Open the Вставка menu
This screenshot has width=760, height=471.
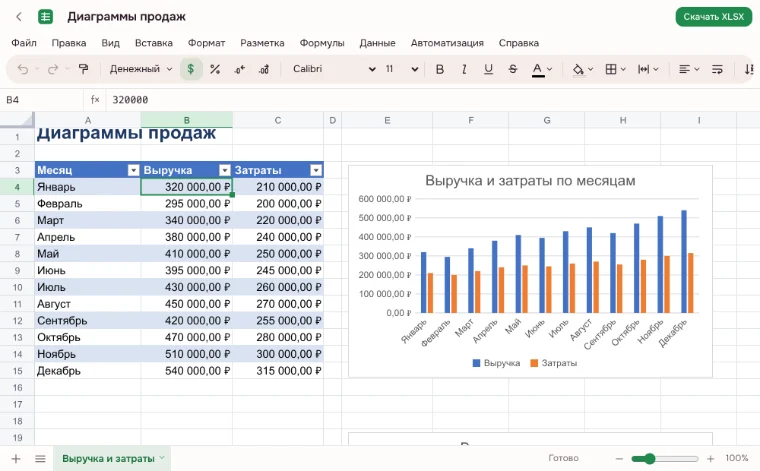154,43
